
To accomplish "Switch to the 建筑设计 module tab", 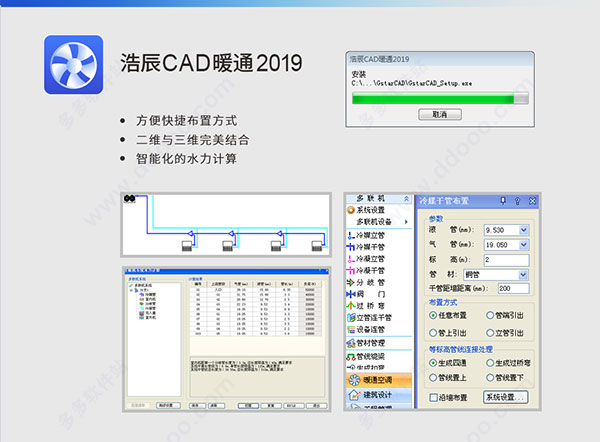I will tap(379, 395).
